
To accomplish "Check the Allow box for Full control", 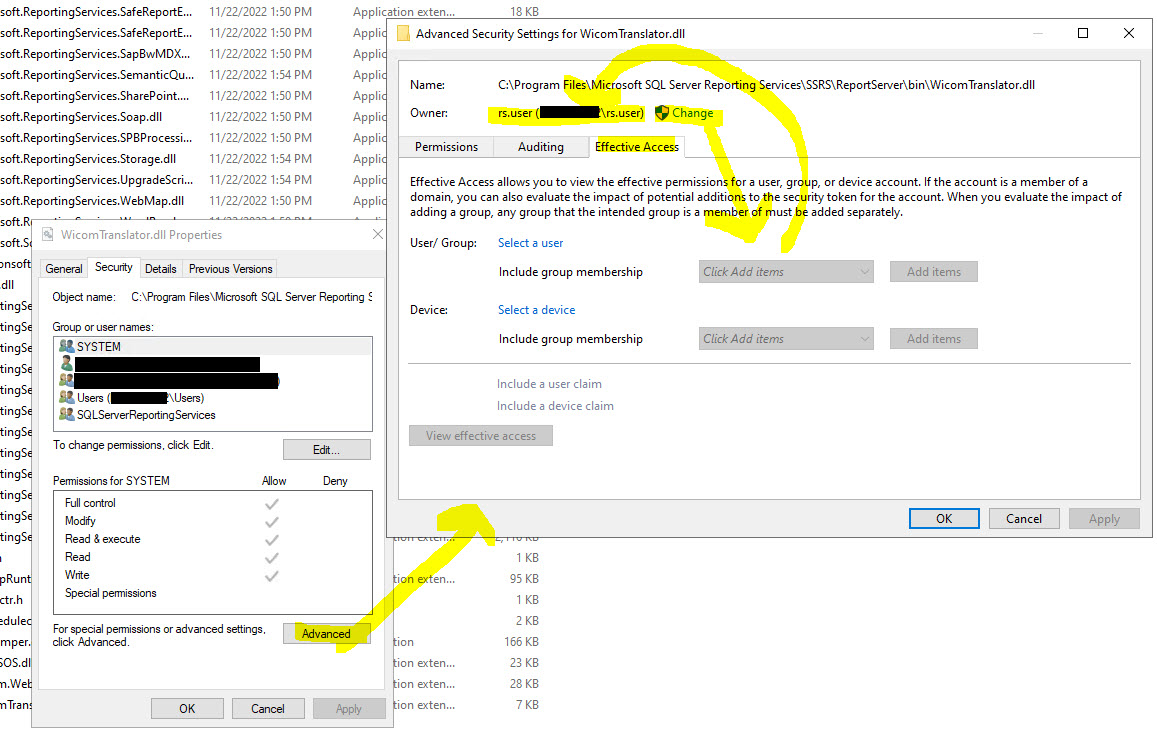I will pyautogui.click(x=271, y=503).
